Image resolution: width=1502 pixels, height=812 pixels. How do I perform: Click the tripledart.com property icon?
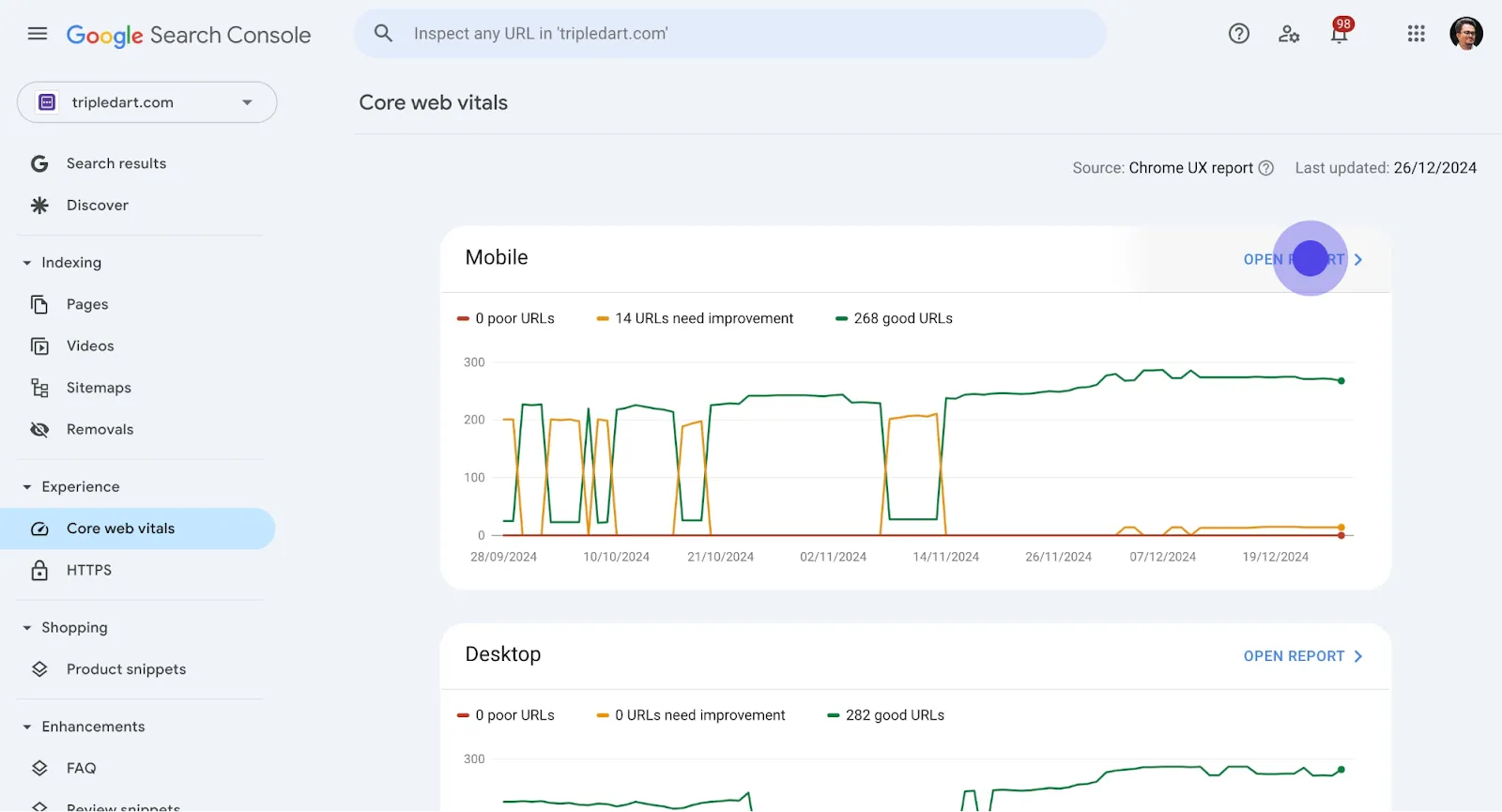pos(47,102)
